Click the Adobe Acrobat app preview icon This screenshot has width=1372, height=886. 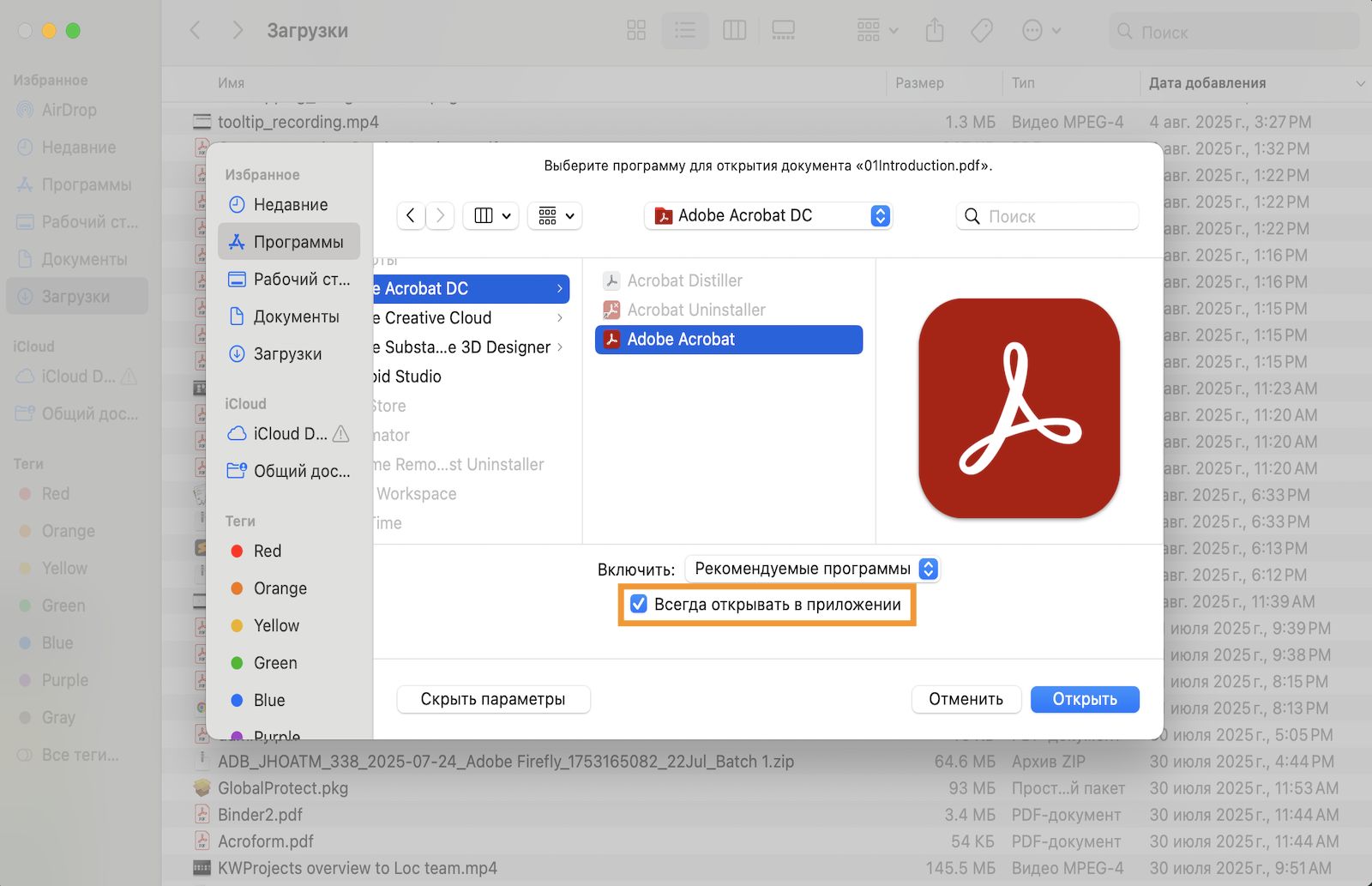1020,408
